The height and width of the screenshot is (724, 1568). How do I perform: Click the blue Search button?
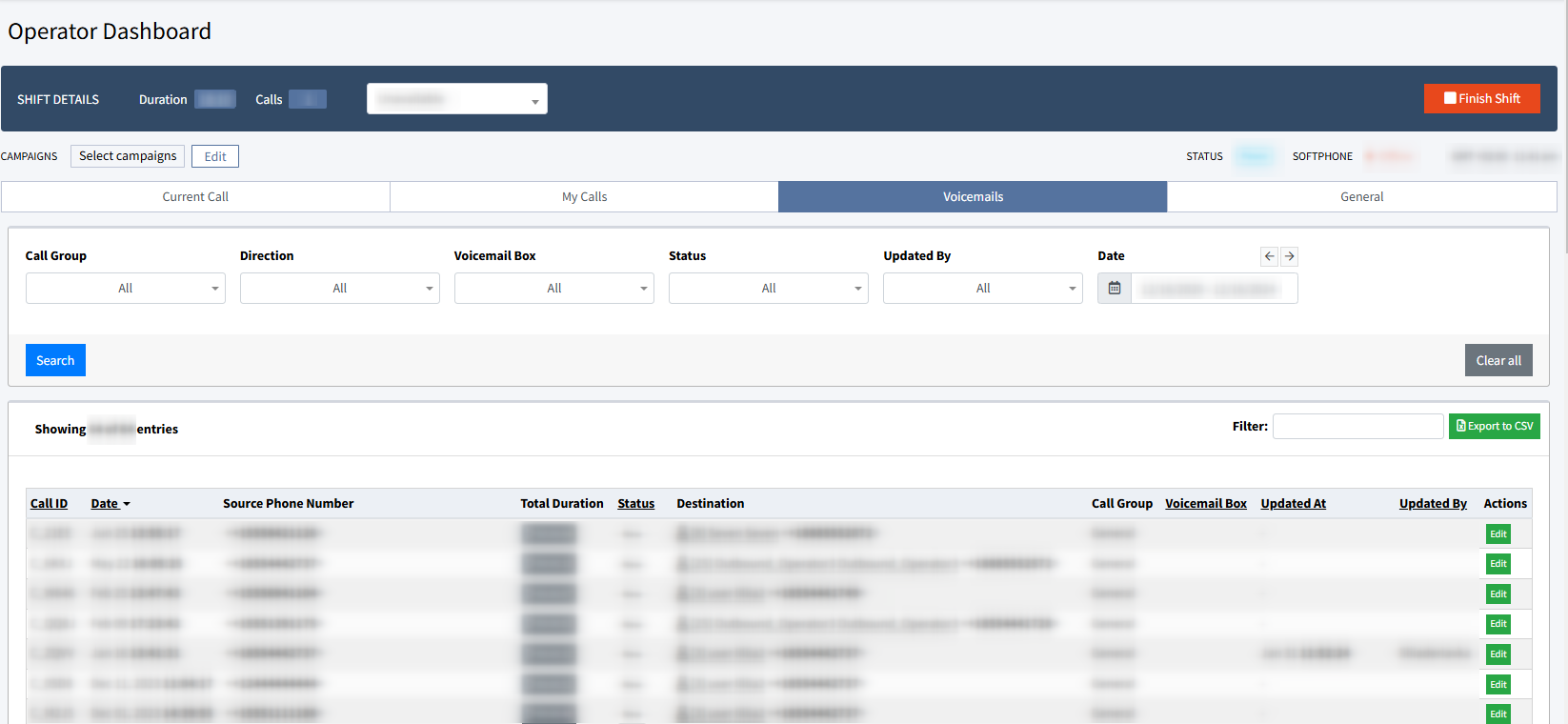55,360
